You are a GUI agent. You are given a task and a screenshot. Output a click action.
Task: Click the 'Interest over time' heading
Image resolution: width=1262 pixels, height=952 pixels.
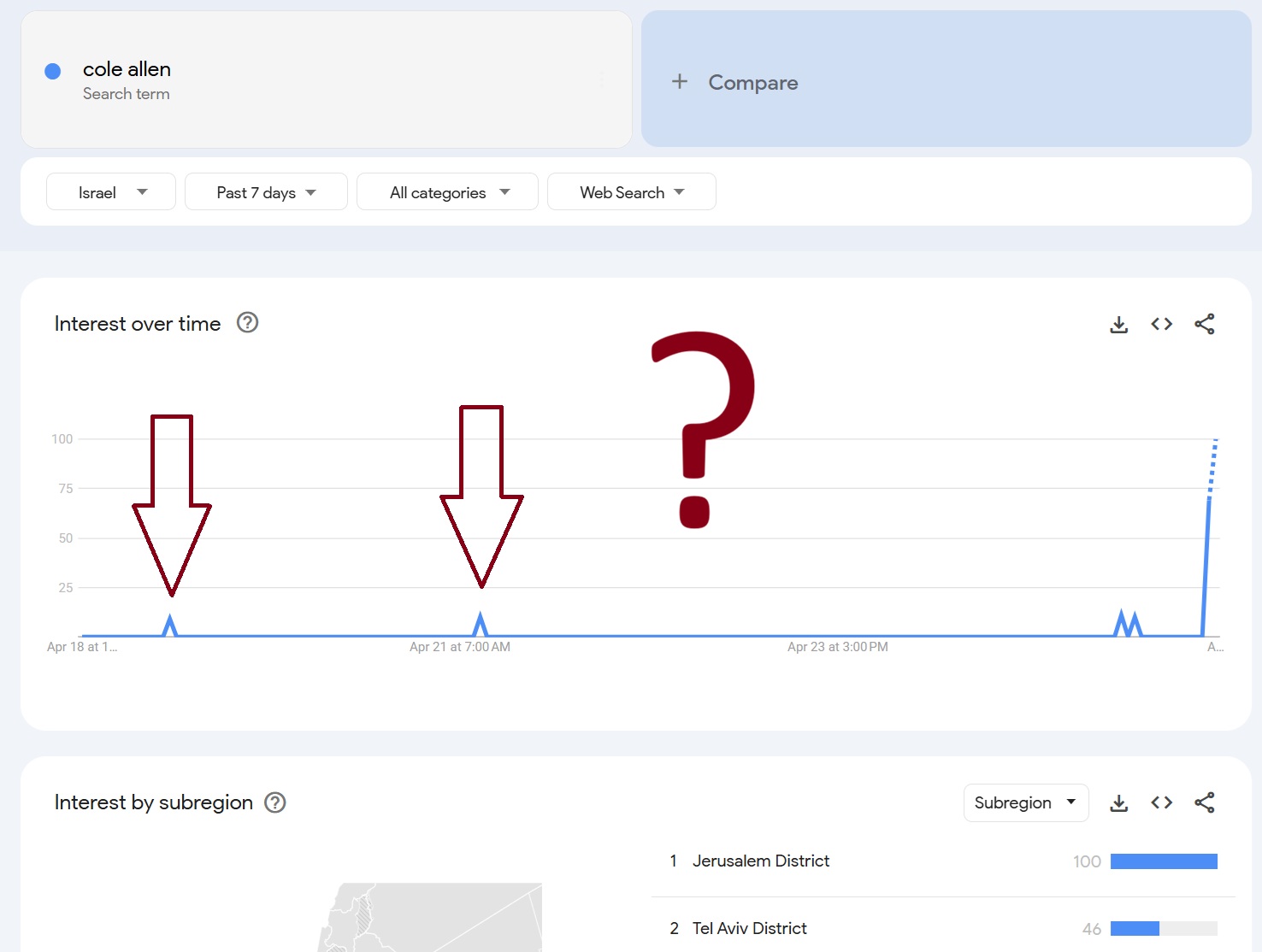pos(138,324)
